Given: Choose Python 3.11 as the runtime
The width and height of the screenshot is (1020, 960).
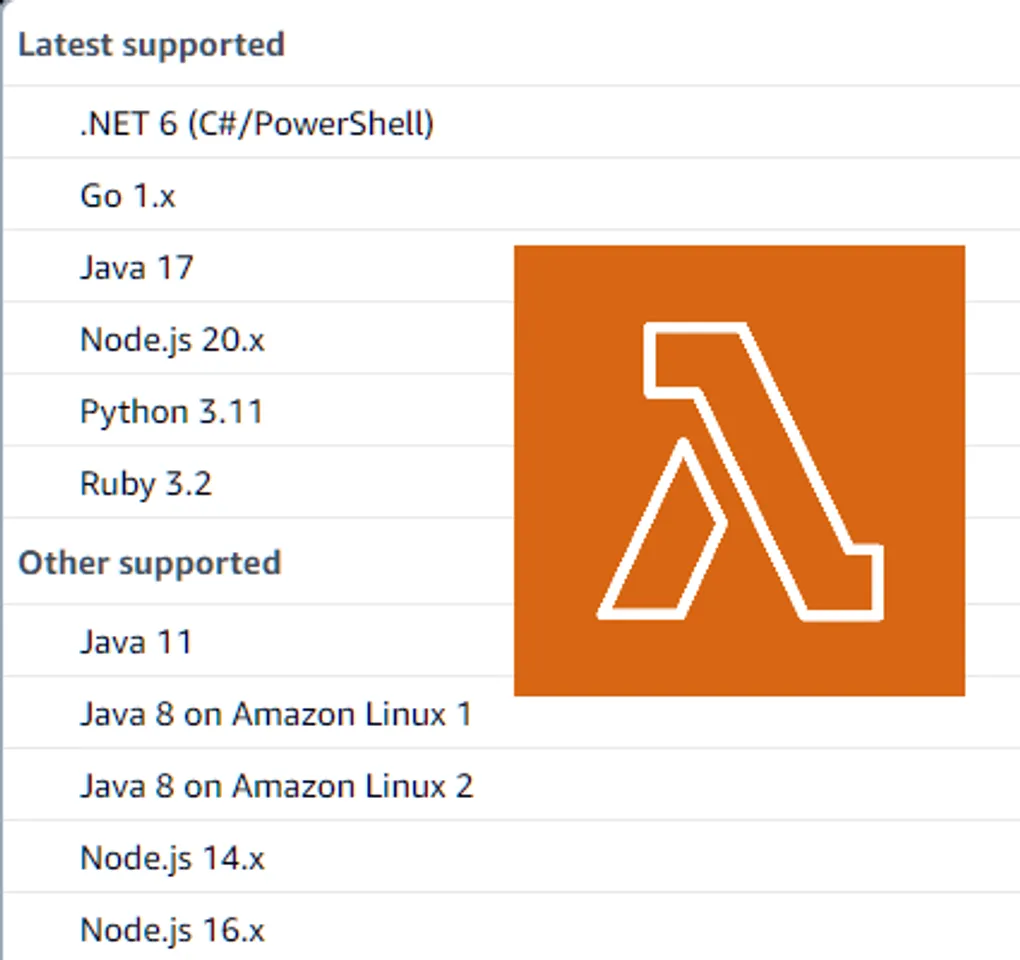Looking at the screenshot, I should click(x=171, y=412).
